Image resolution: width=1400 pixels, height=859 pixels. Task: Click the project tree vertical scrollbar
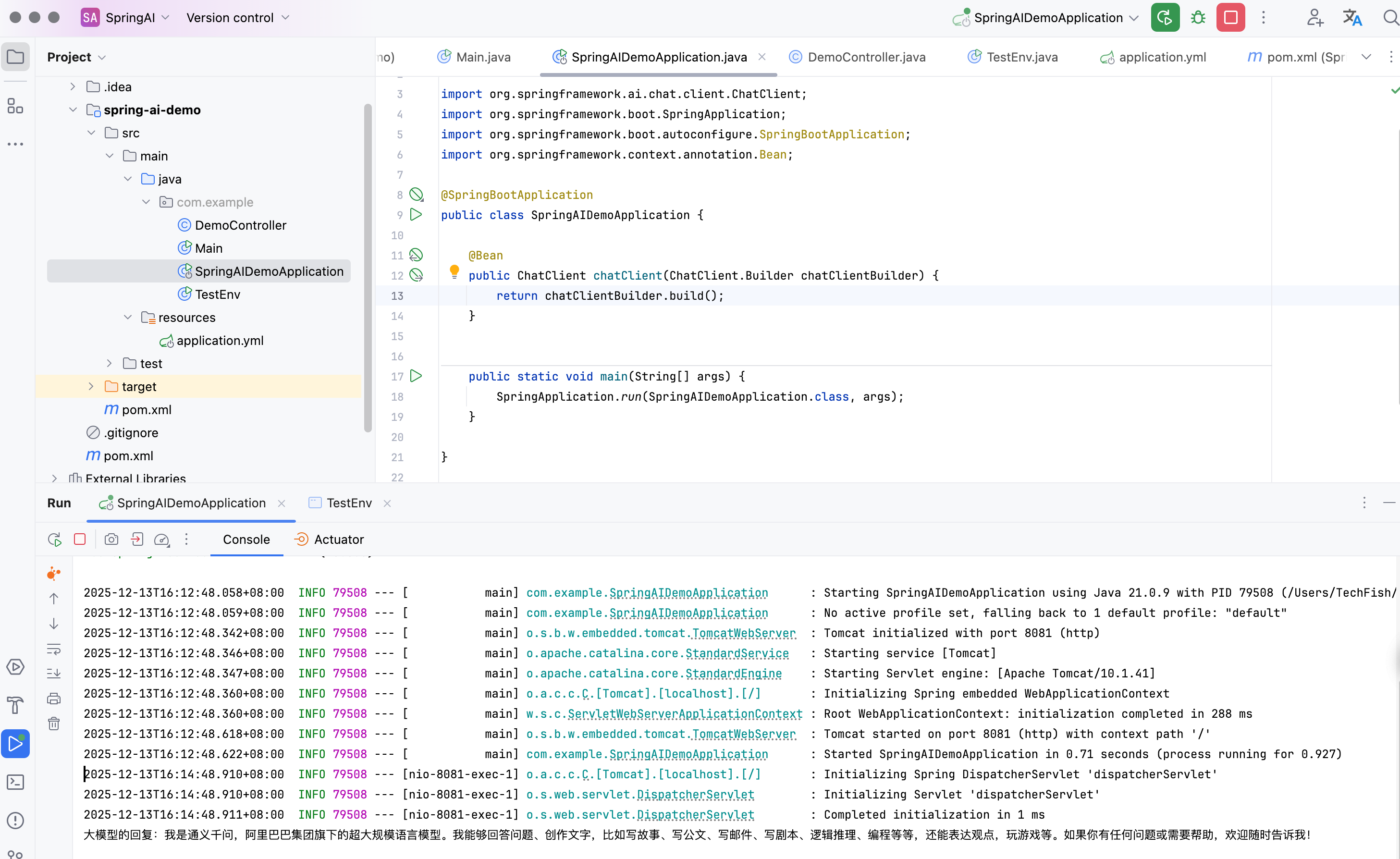(x=368, y=267)
